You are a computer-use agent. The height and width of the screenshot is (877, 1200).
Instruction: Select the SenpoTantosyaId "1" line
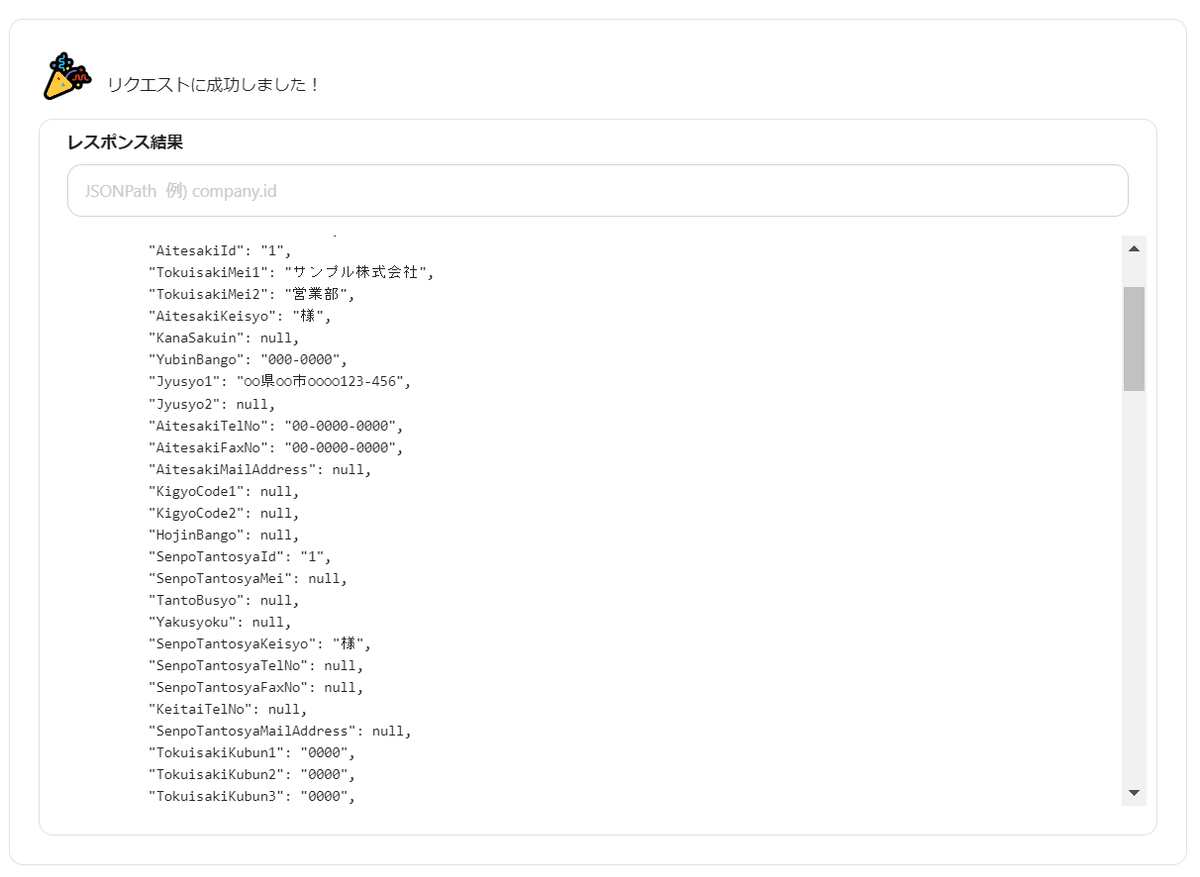point(239,556)
